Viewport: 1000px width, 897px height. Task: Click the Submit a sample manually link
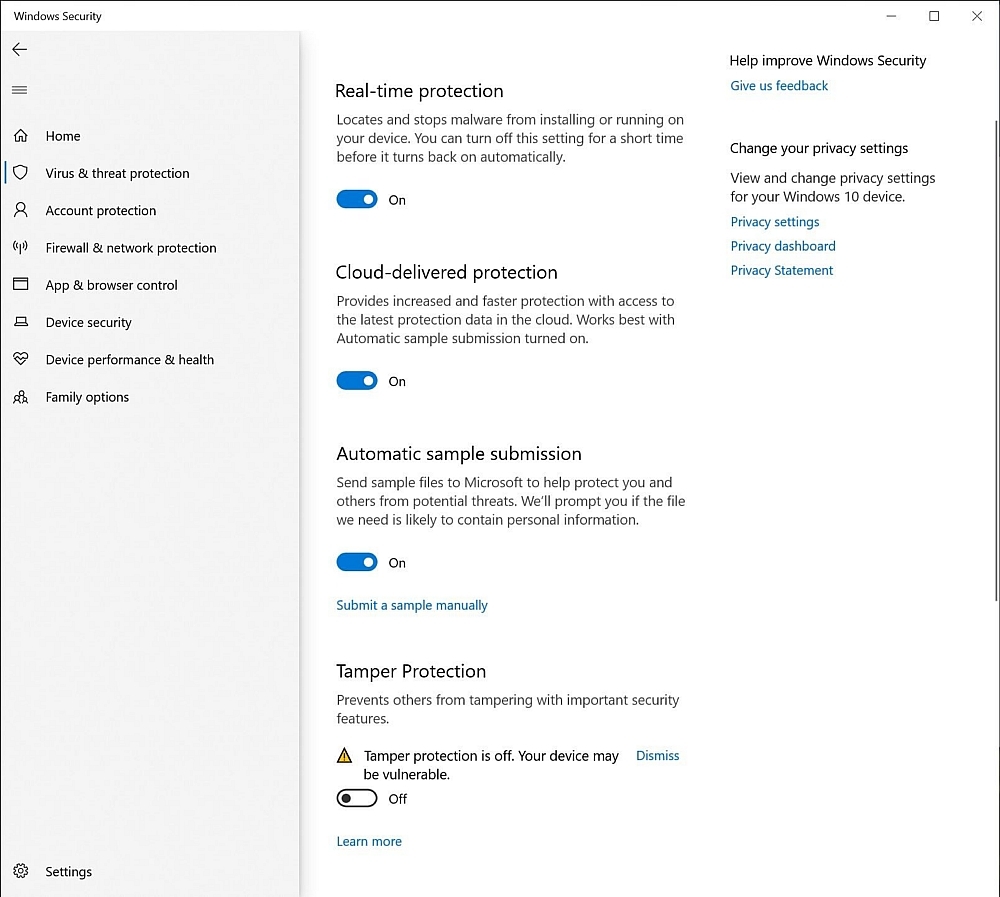[412, 605]
